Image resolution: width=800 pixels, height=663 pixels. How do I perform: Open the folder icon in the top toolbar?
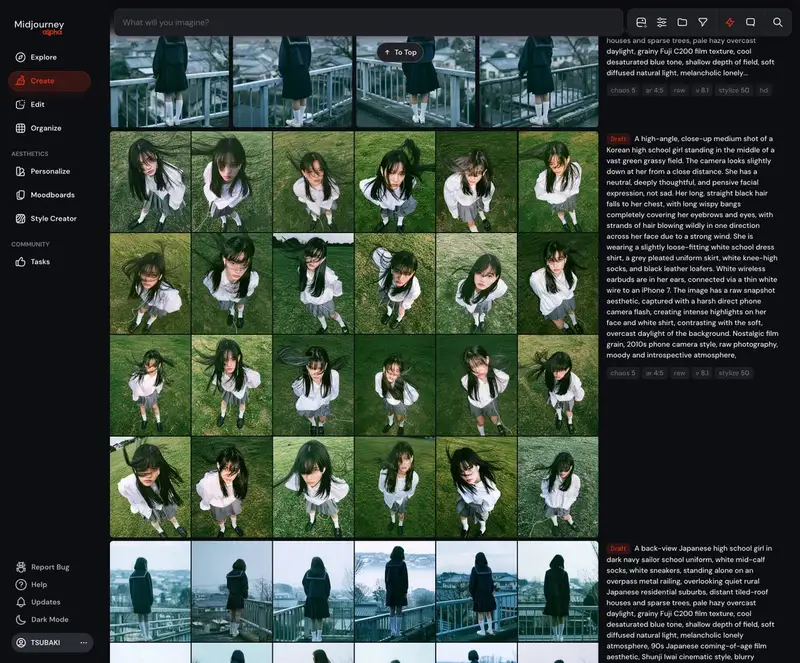click(682, 22)
